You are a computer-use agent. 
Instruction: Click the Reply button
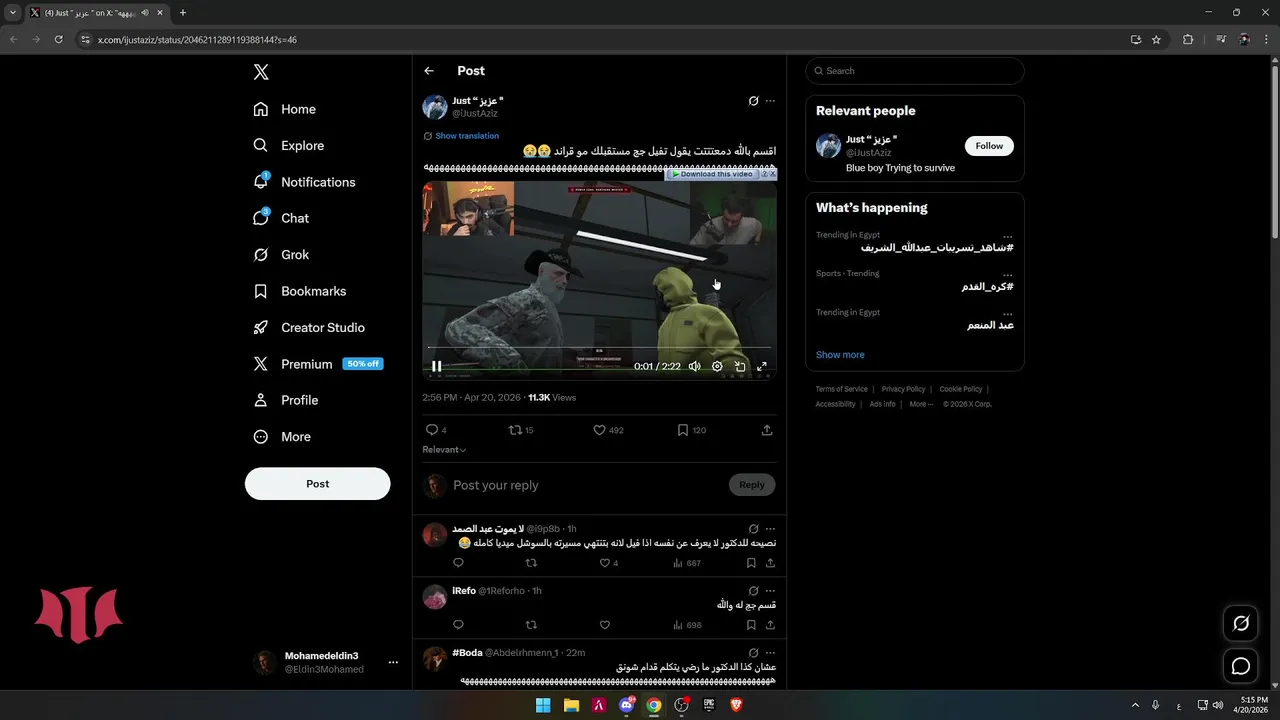(x=752, y=485)
